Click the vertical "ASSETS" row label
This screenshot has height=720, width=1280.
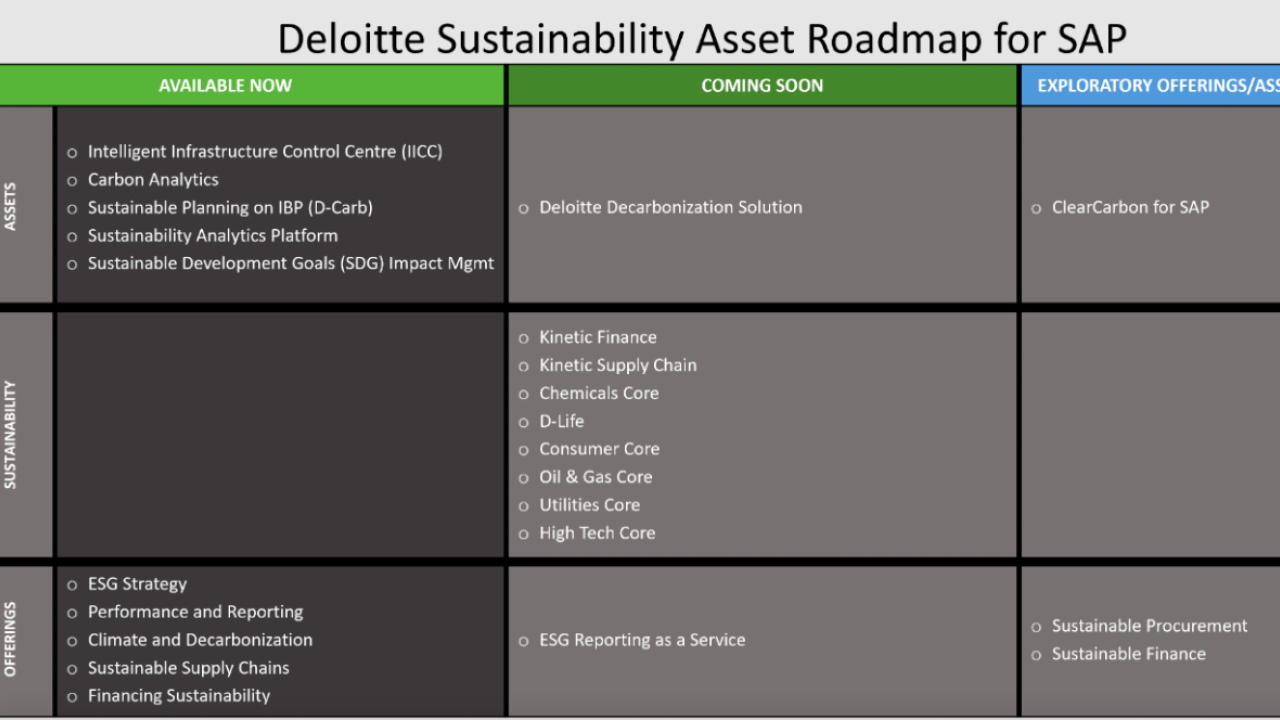11,206
